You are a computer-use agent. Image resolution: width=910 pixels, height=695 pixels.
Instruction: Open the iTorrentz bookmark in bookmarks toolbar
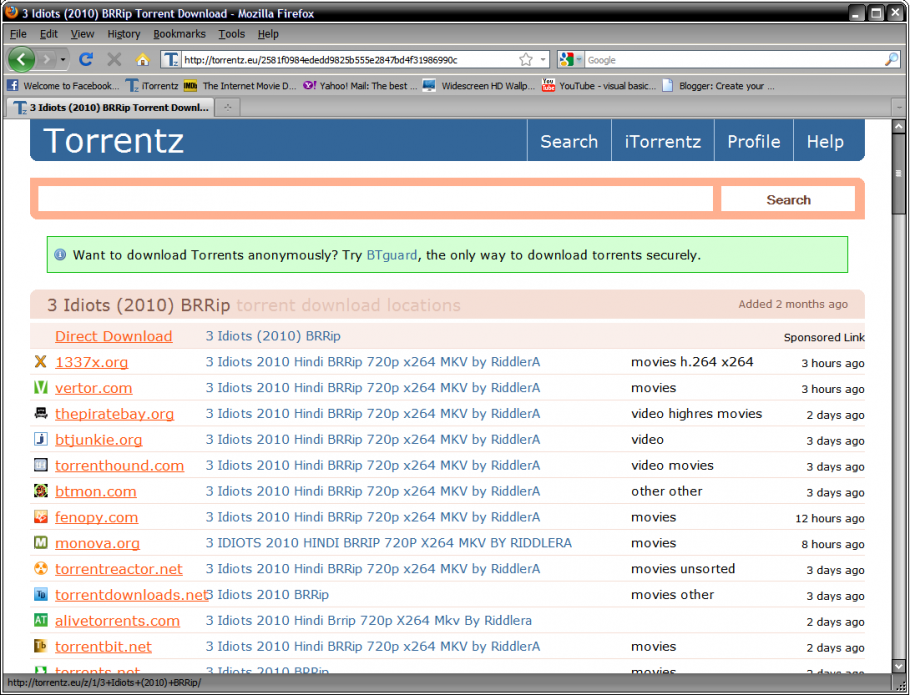tap(152, 86)
